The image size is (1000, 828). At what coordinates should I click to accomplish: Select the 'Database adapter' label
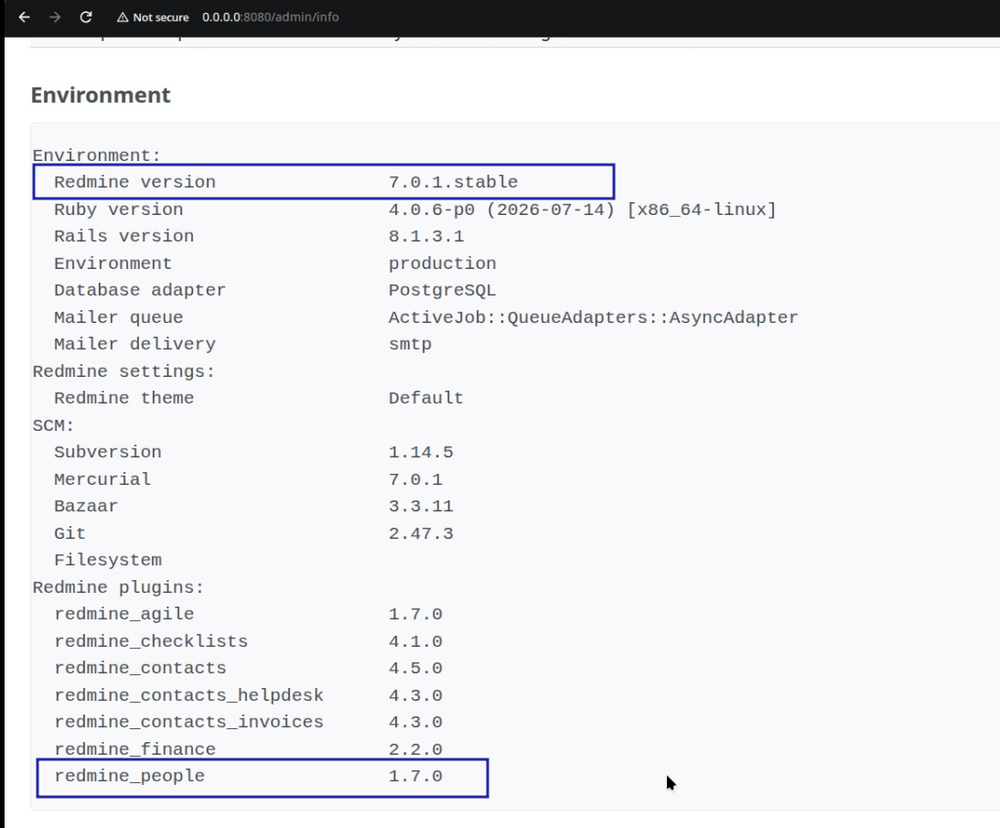click(140, 291)
